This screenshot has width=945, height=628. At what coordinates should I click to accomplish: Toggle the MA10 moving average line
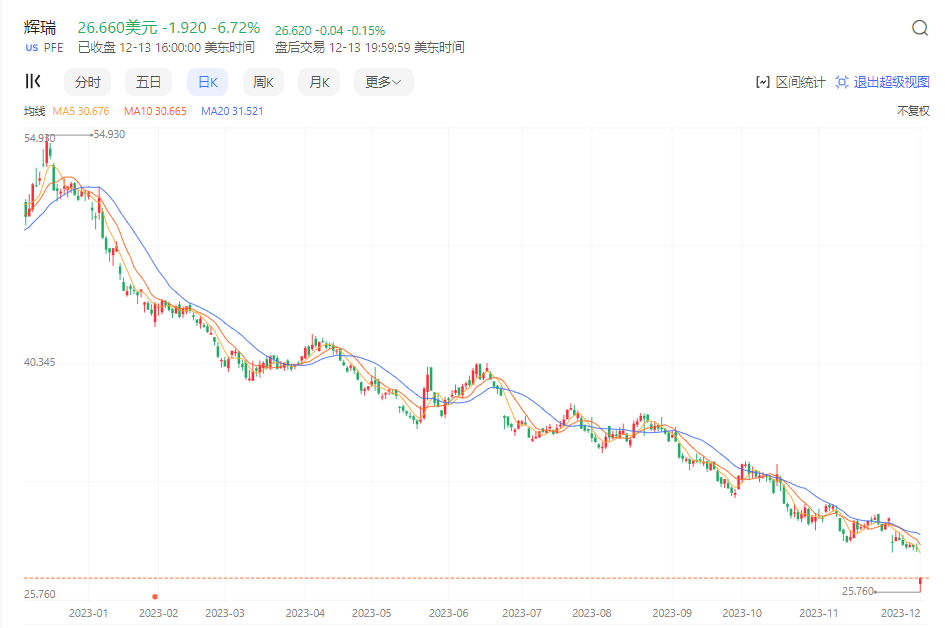155,111
